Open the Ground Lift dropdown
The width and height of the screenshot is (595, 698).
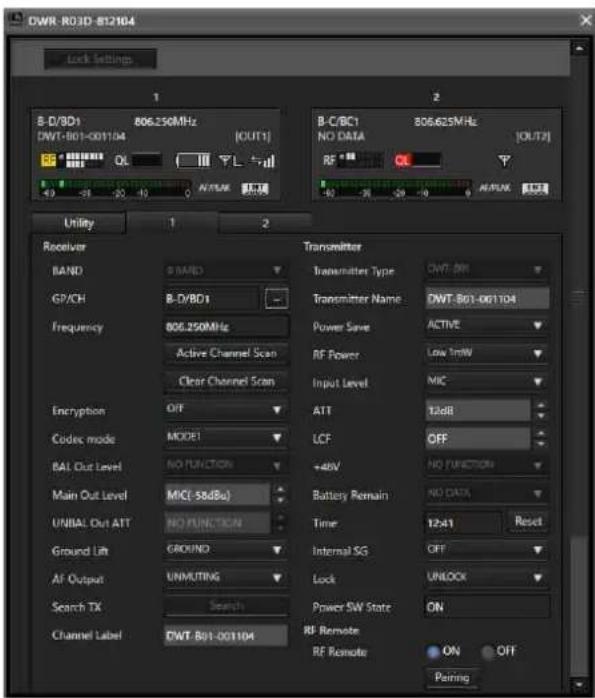(226, 549)
